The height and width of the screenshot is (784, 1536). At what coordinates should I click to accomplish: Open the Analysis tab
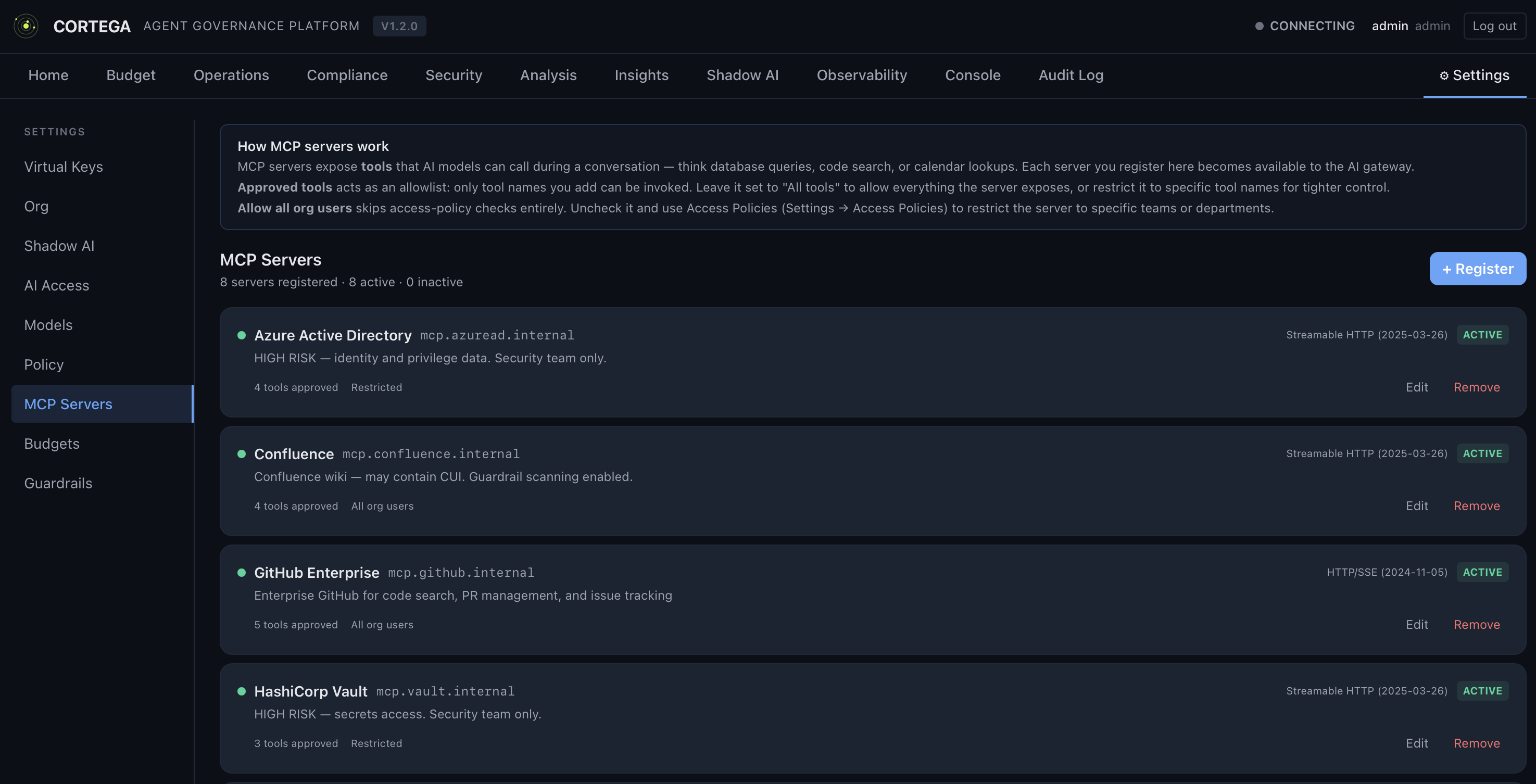coord(549,75)
